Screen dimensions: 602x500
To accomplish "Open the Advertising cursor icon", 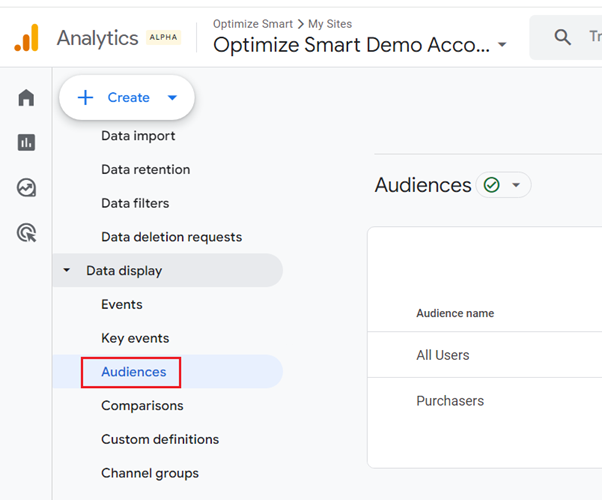I will (26, 233).
